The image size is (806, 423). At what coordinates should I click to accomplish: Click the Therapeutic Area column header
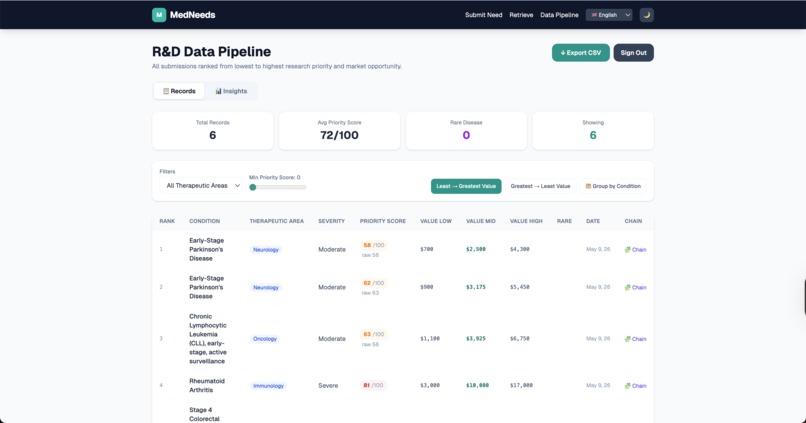coord(277,221)
